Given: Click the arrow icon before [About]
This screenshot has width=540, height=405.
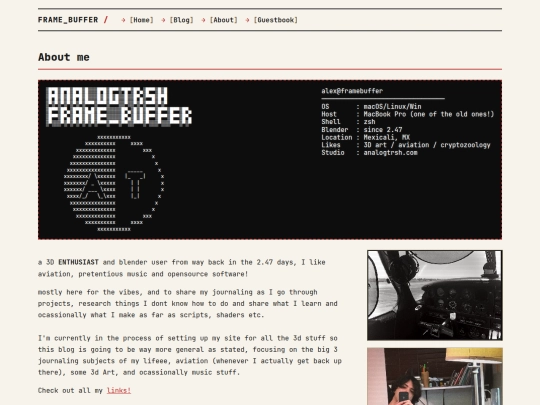Looking at the screenshot, I should click(204, 20).
